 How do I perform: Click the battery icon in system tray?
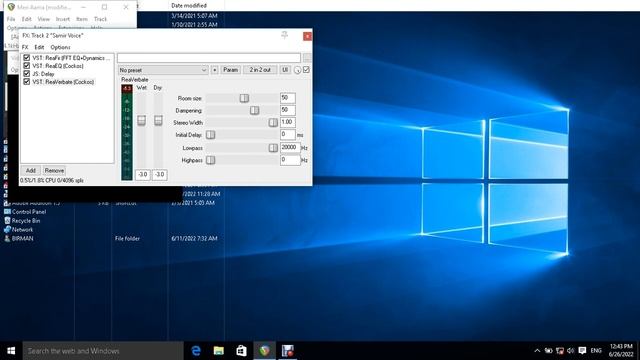click(x=549, y=351)
